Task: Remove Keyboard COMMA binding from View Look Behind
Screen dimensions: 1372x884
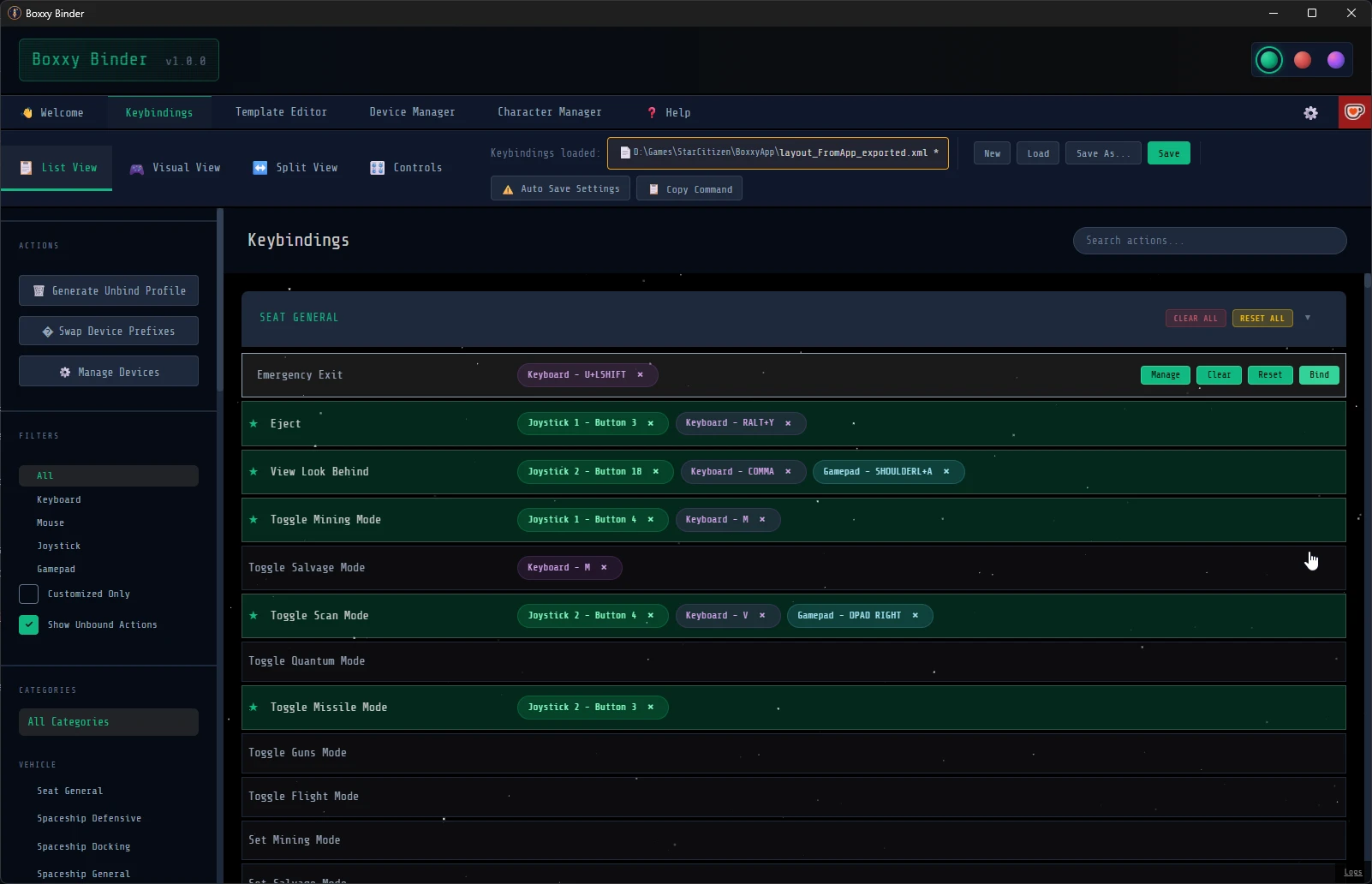Action: pyautogui.click(x=788, y=471)
